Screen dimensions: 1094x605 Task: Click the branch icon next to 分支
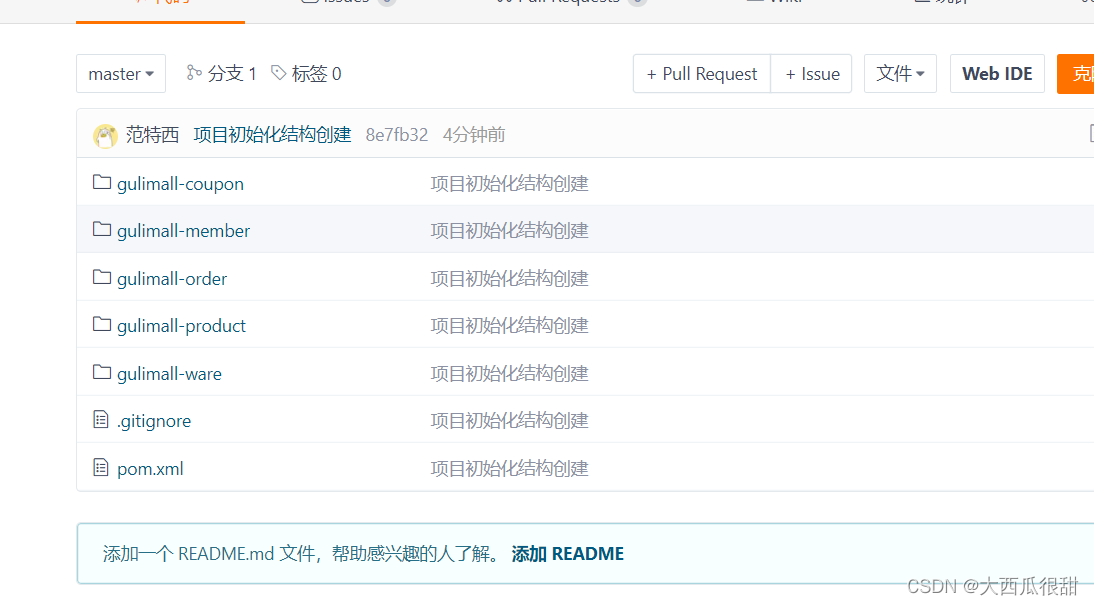click(x=194, y=73)
